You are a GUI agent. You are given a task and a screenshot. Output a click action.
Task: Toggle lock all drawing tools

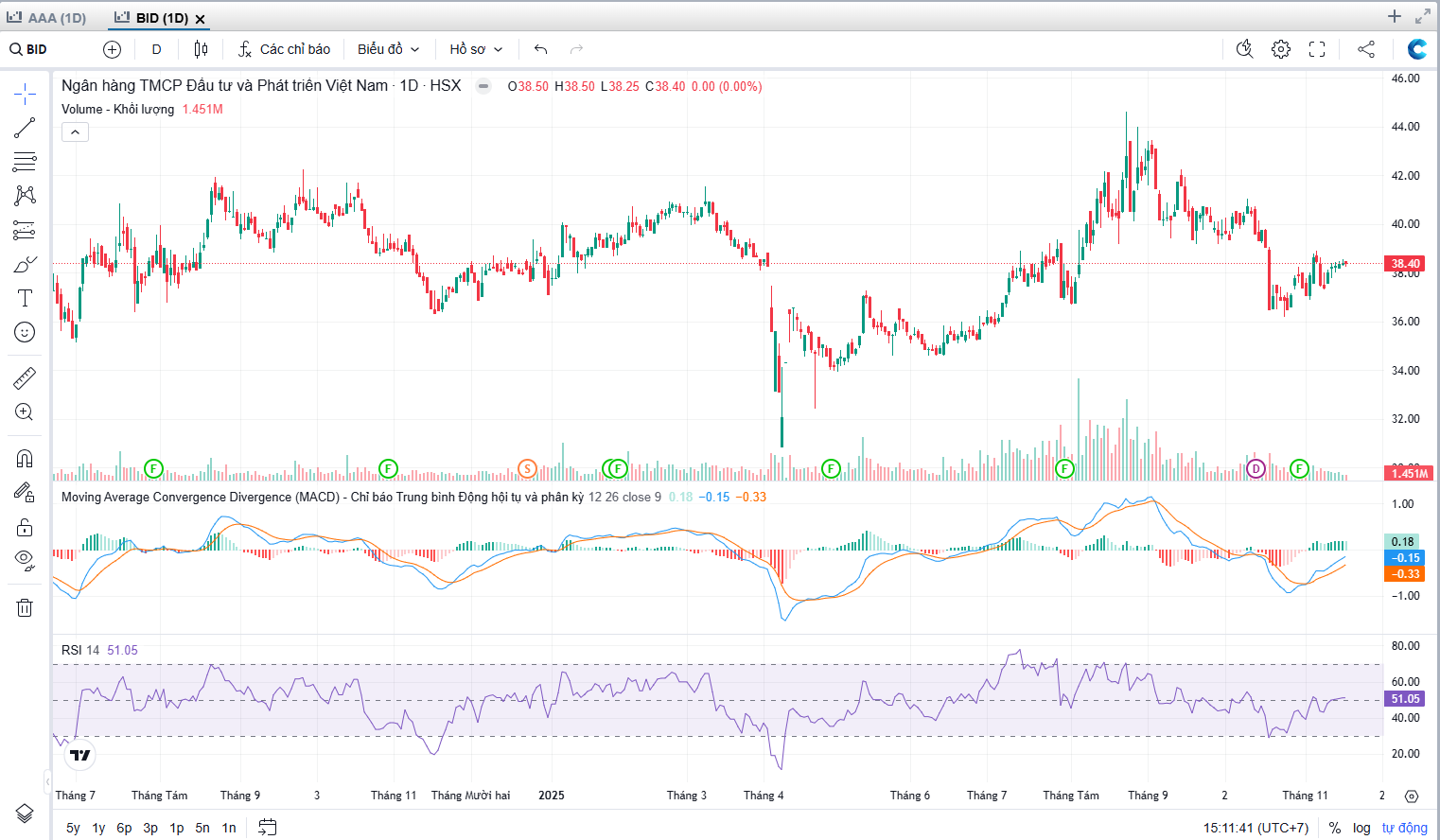[x=25, y=527]
